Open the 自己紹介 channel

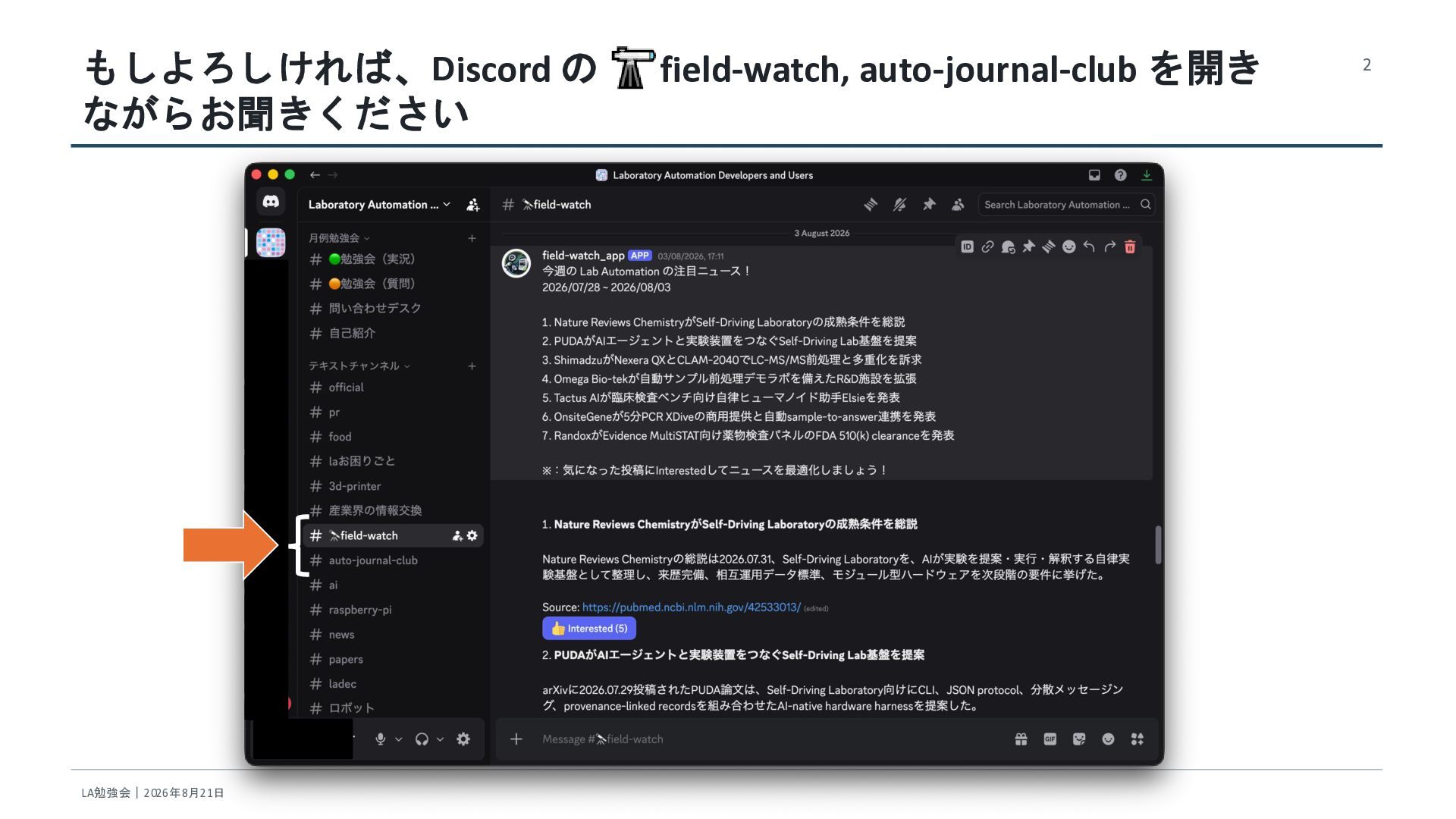(x=392, y=333)
